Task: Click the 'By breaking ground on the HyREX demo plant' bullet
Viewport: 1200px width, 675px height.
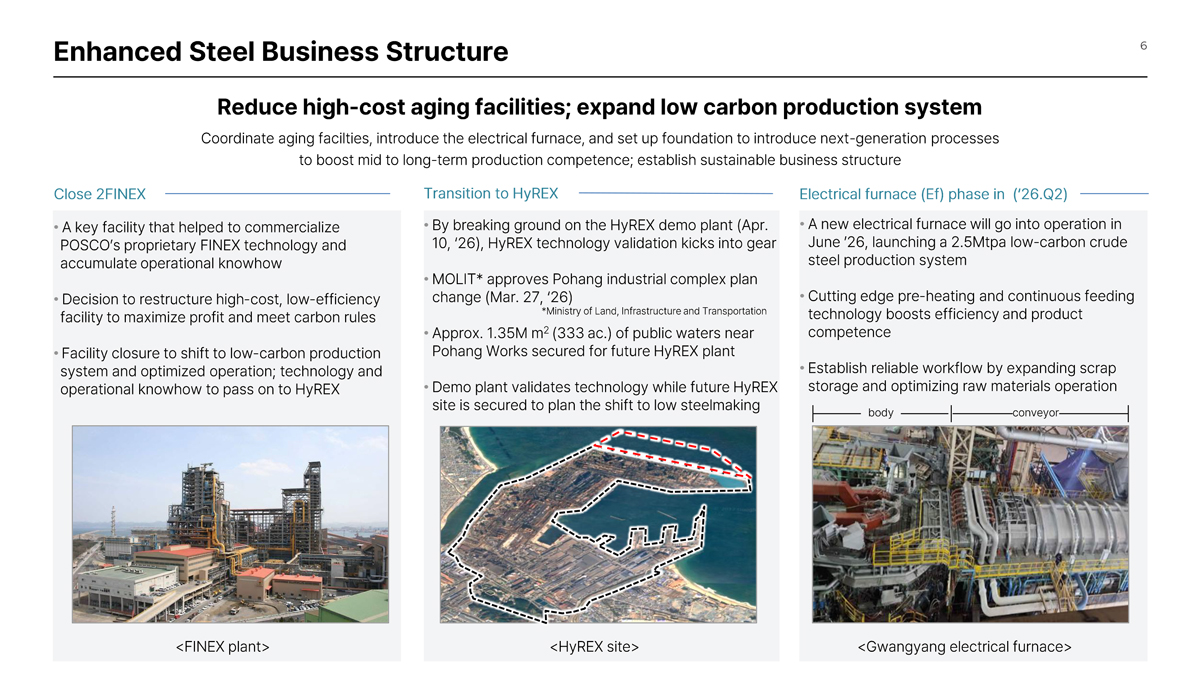Action: tap(600, 234)
